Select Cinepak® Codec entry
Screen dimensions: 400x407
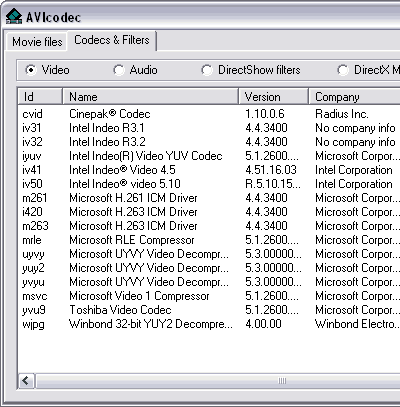(110, 114)
